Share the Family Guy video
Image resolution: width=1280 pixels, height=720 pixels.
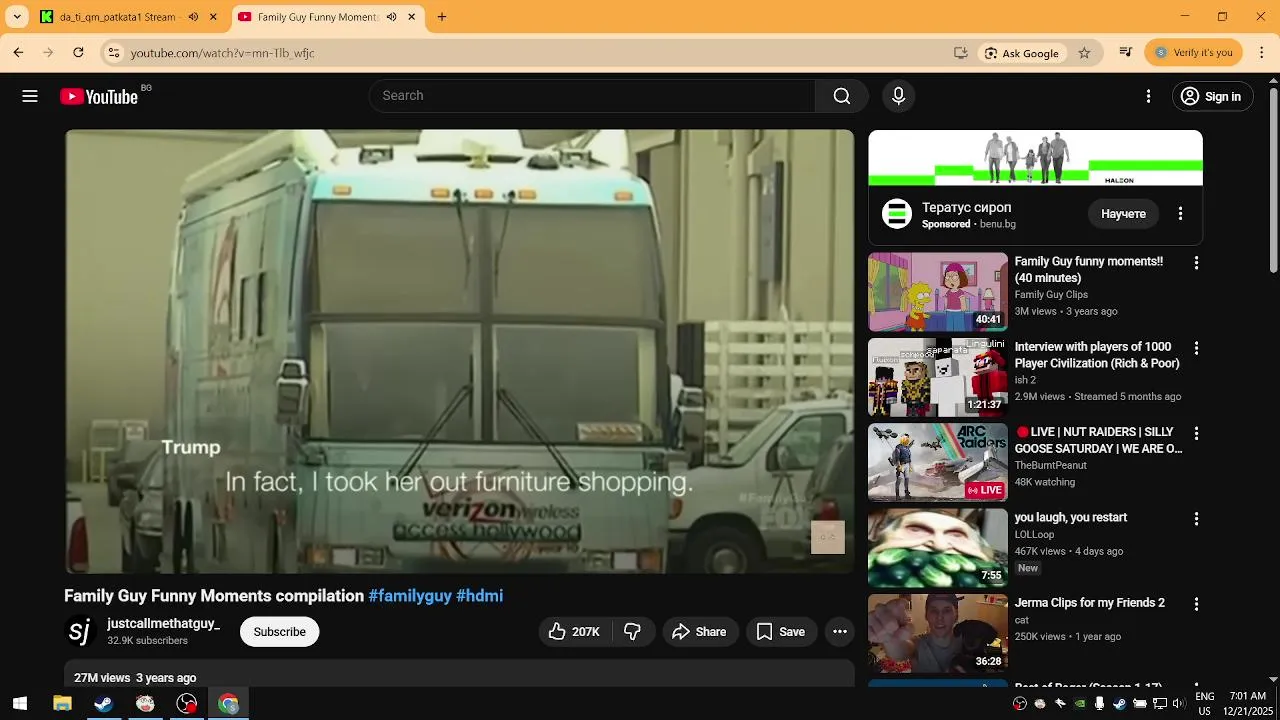699,631
